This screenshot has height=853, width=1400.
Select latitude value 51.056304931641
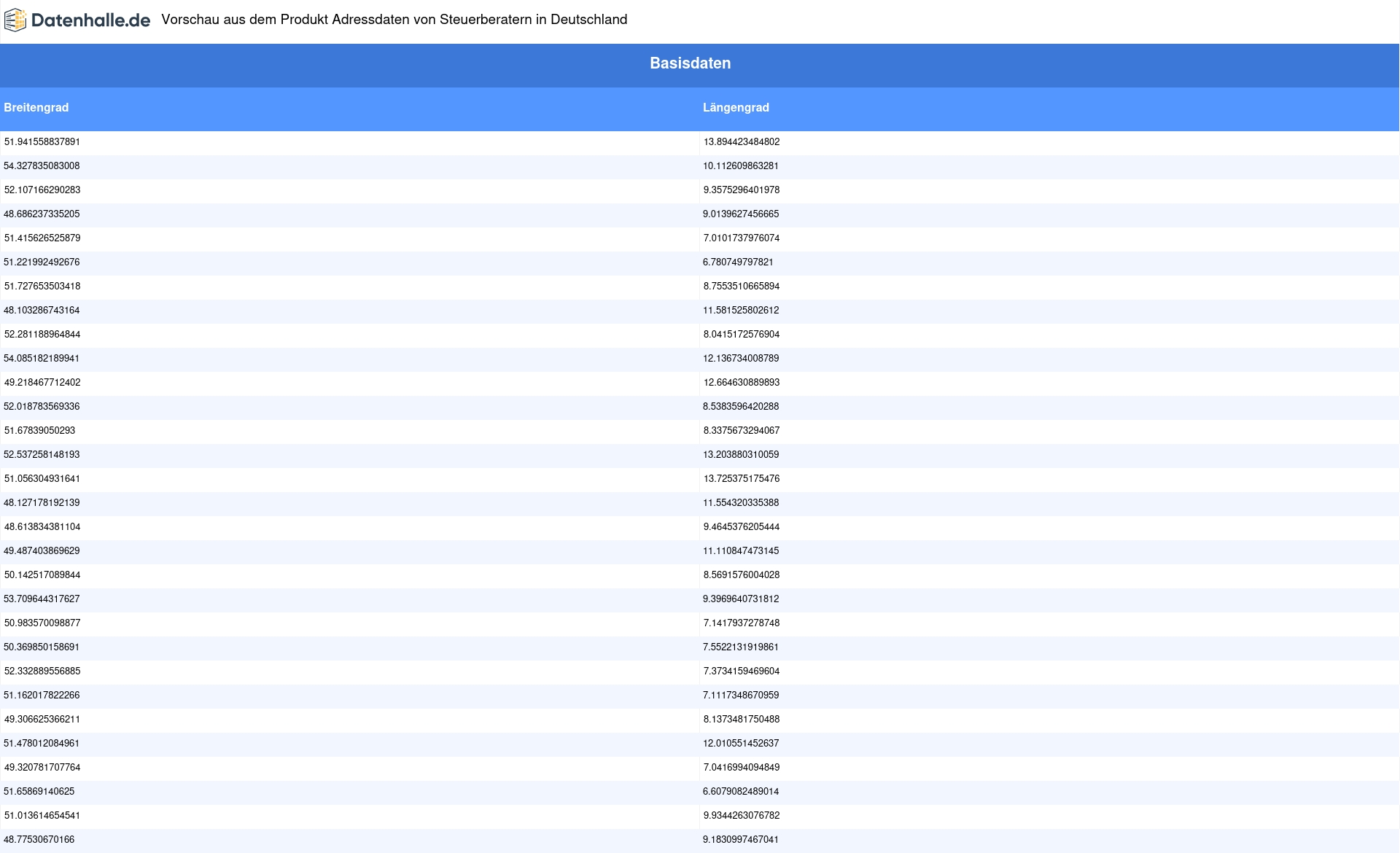tap(42, 479)
